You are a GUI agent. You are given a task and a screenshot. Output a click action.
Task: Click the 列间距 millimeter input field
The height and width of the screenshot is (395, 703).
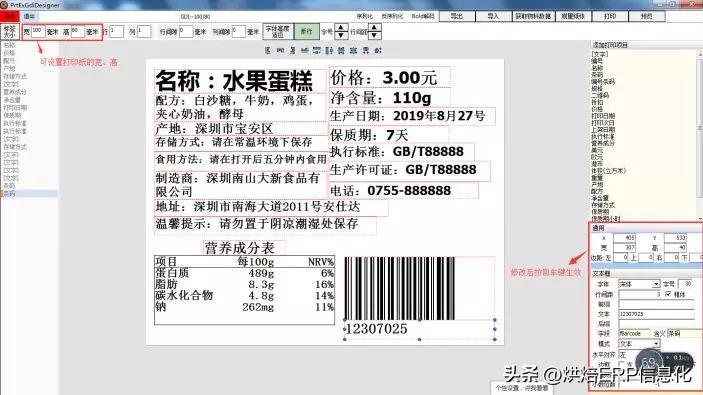tap(239, 31)
